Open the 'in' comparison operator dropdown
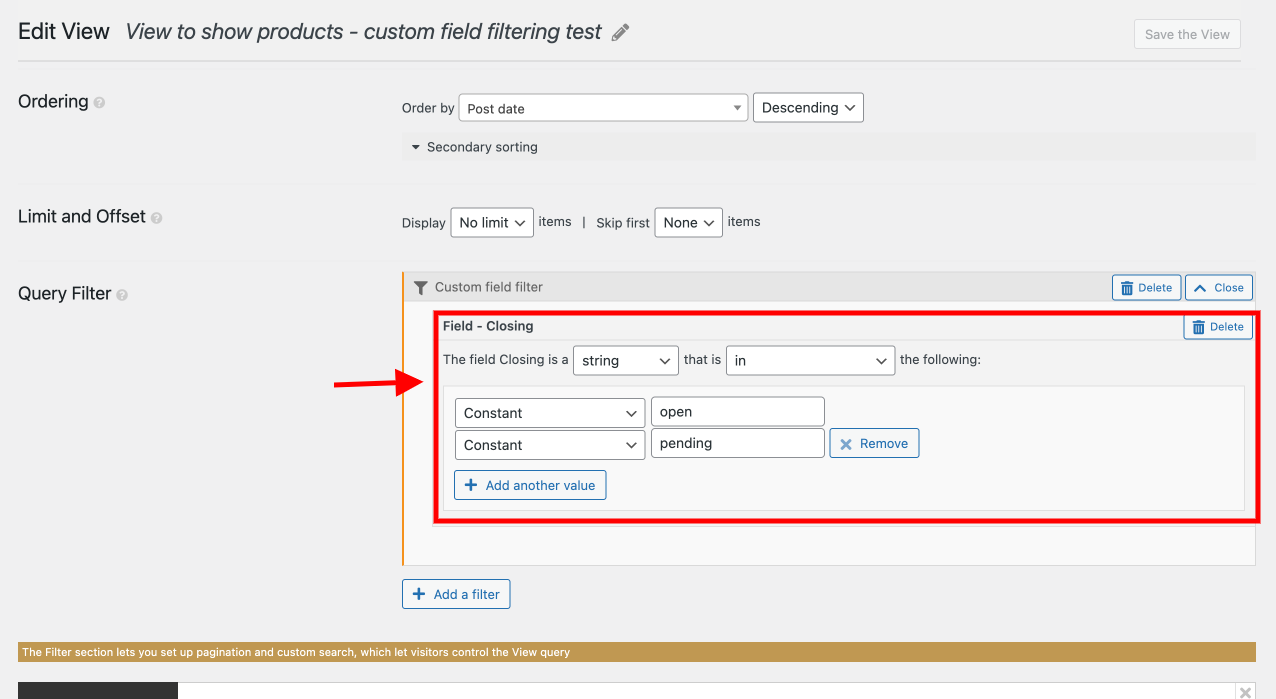 click(810, 360)
